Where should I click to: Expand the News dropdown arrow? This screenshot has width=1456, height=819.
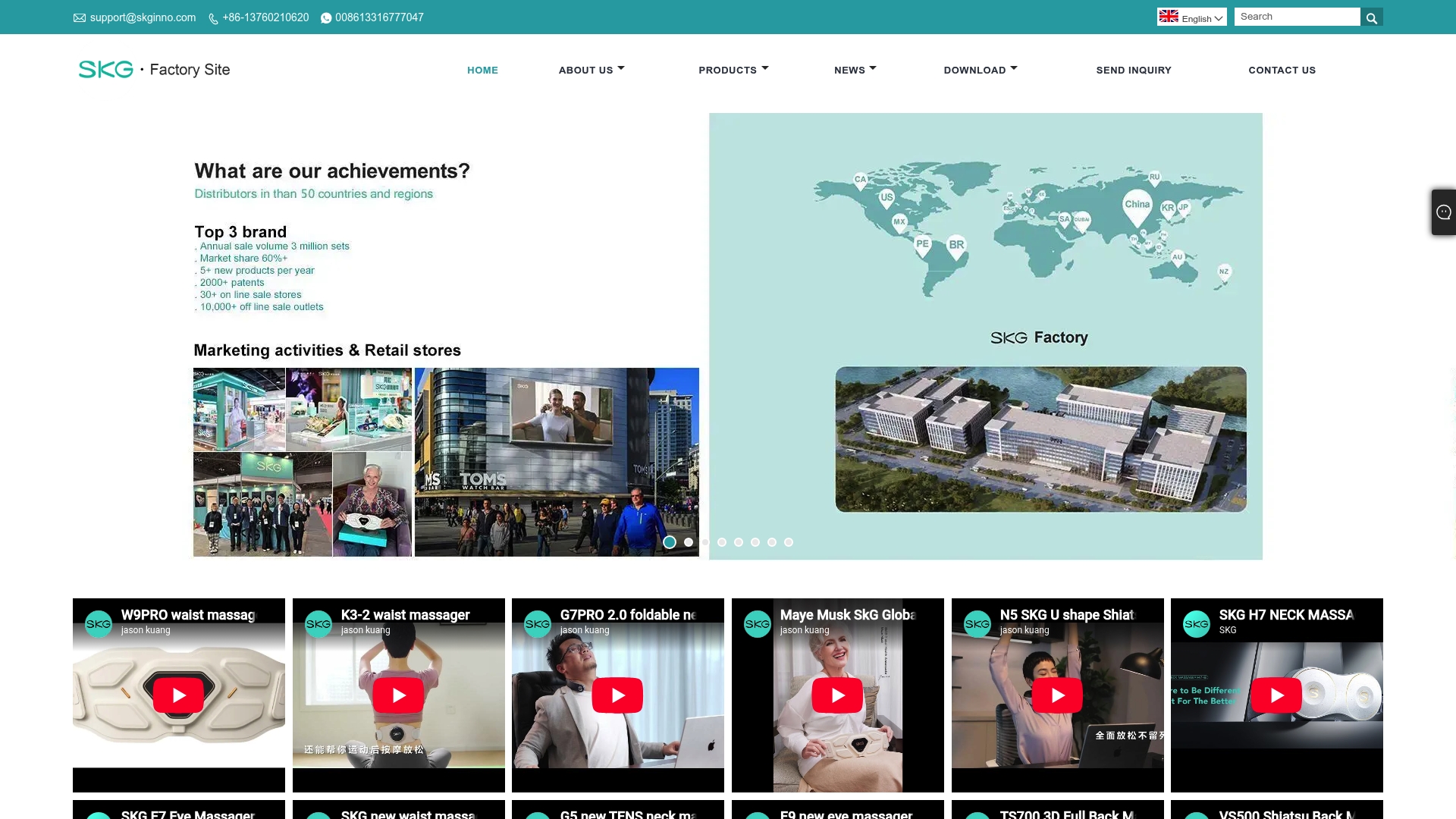[873, 68]
